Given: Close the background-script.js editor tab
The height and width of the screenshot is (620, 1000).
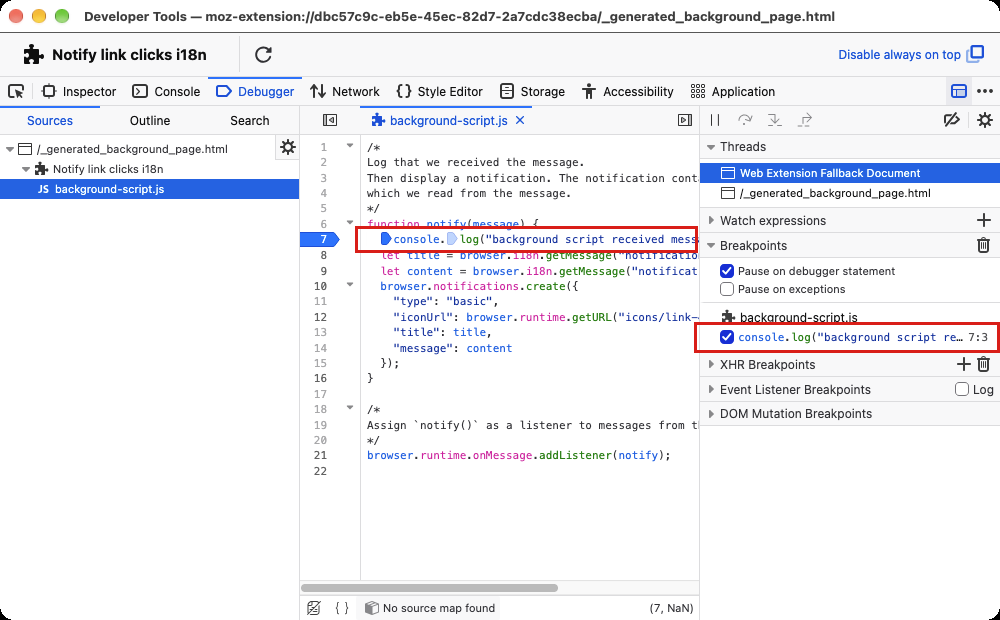Looking at the screenshot, I should tap(520, 120).
